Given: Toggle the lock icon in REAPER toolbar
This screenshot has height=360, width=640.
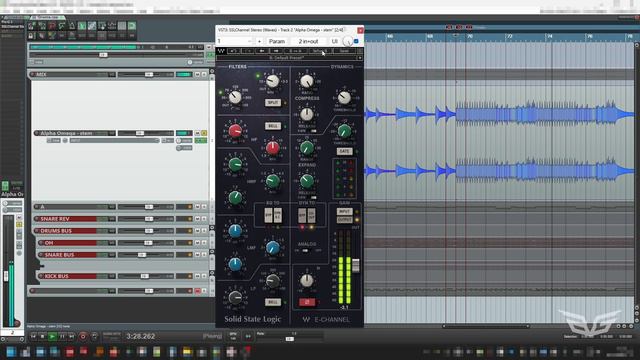Looking at the screenshot, I should coord(31,36).
